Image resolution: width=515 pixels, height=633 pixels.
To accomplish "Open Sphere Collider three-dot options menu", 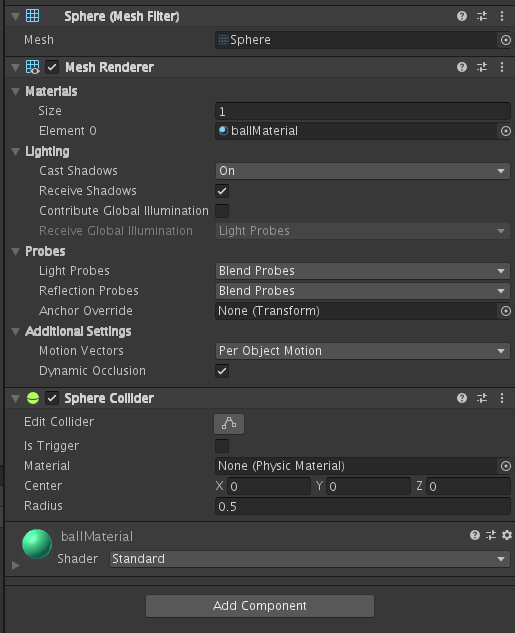I will [502, 398].
